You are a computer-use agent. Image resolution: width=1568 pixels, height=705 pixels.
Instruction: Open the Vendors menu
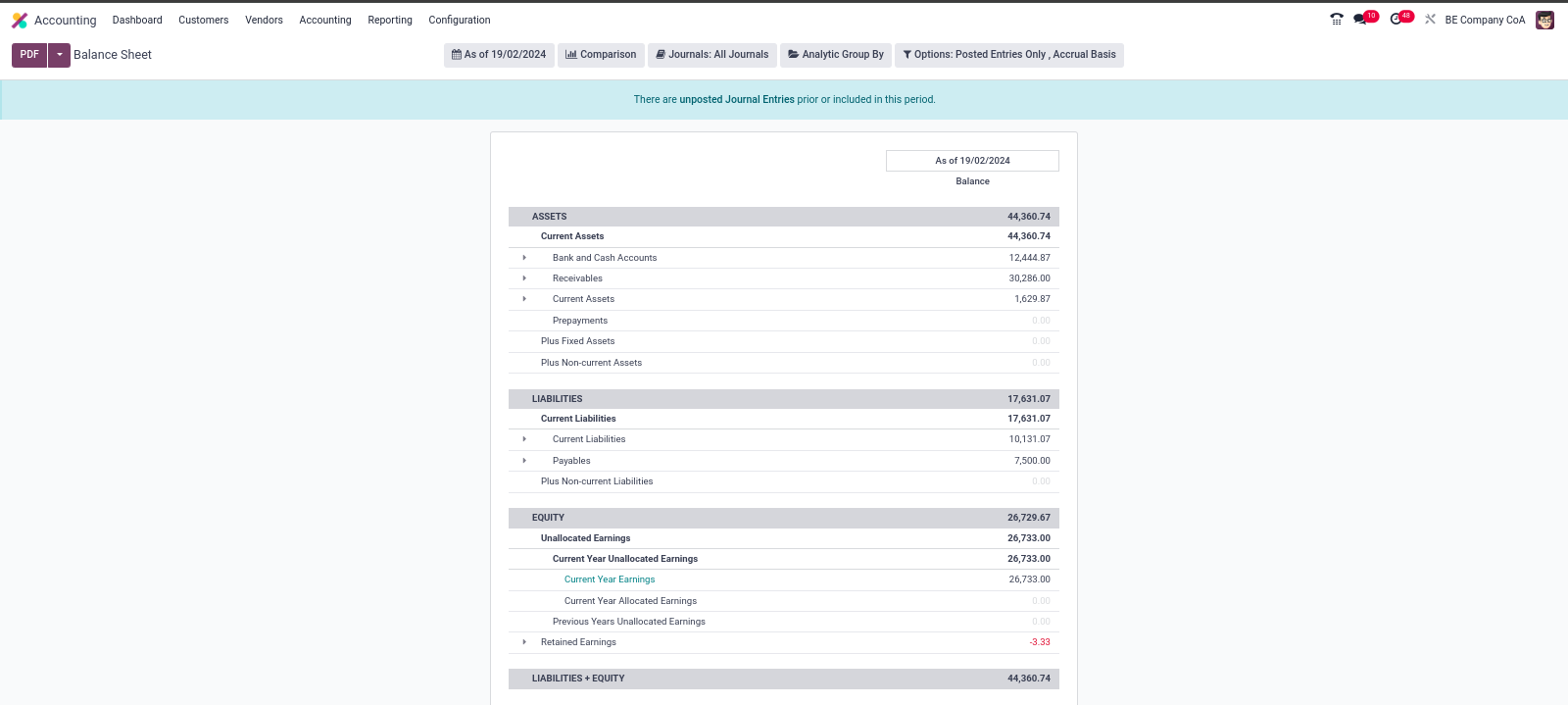coord(264,20)
